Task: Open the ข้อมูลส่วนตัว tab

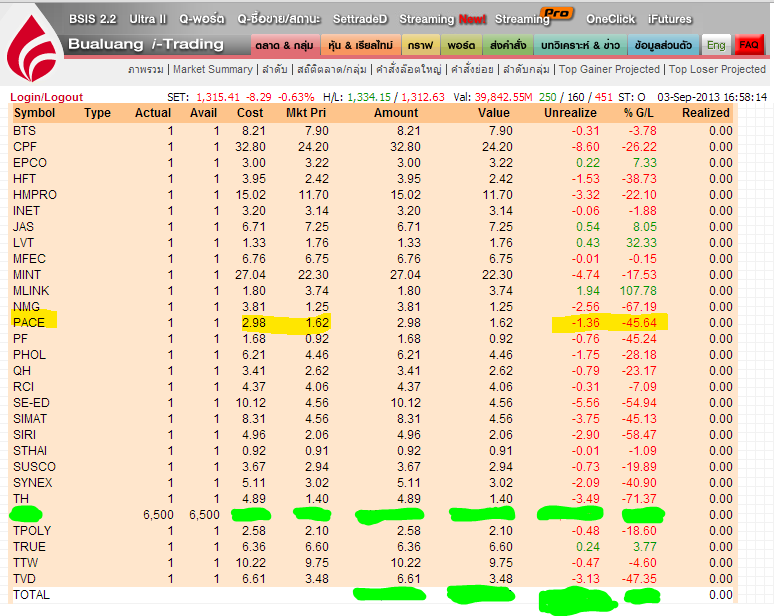Action: [663, 45]
